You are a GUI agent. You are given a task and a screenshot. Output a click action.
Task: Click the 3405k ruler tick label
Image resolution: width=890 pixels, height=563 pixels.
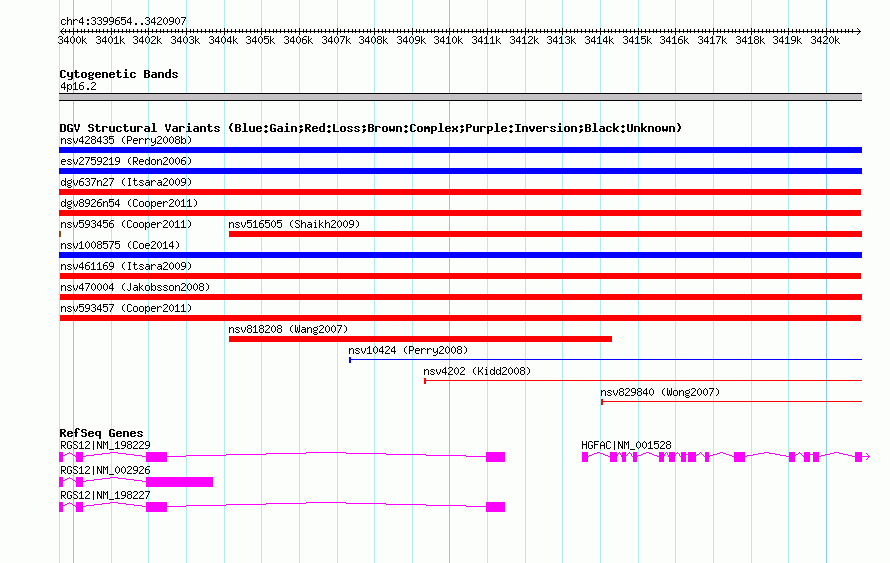(260, 40)
